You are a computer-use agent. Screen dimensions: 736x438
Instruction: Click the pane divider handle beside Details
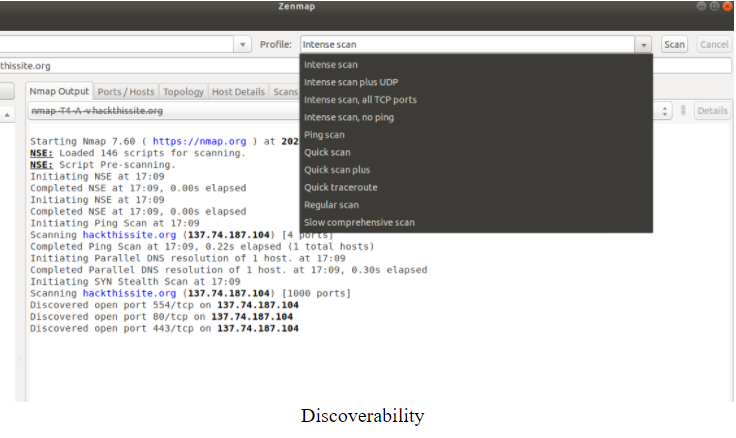[683, 110]
